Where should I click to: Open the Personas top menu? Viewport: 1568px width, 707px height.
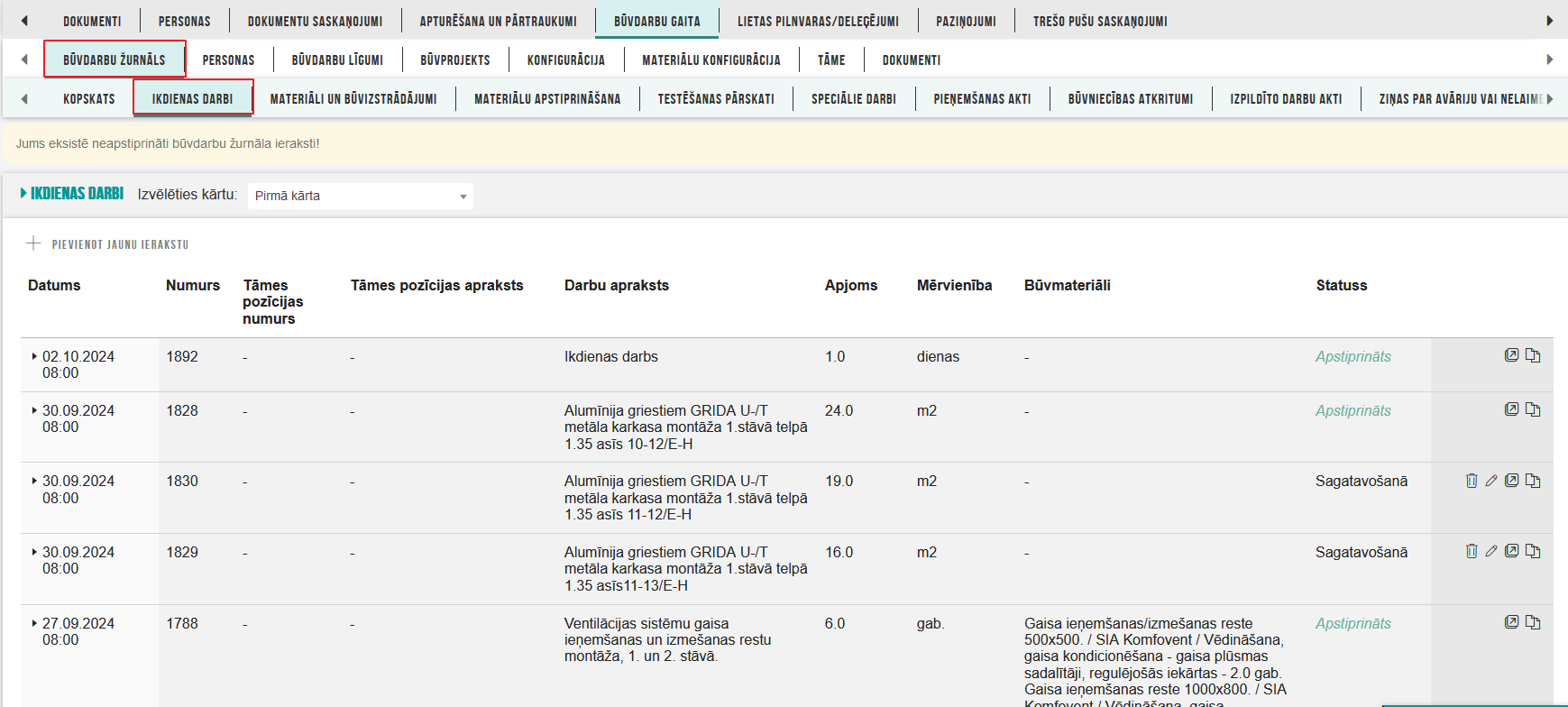coord(184,21)
